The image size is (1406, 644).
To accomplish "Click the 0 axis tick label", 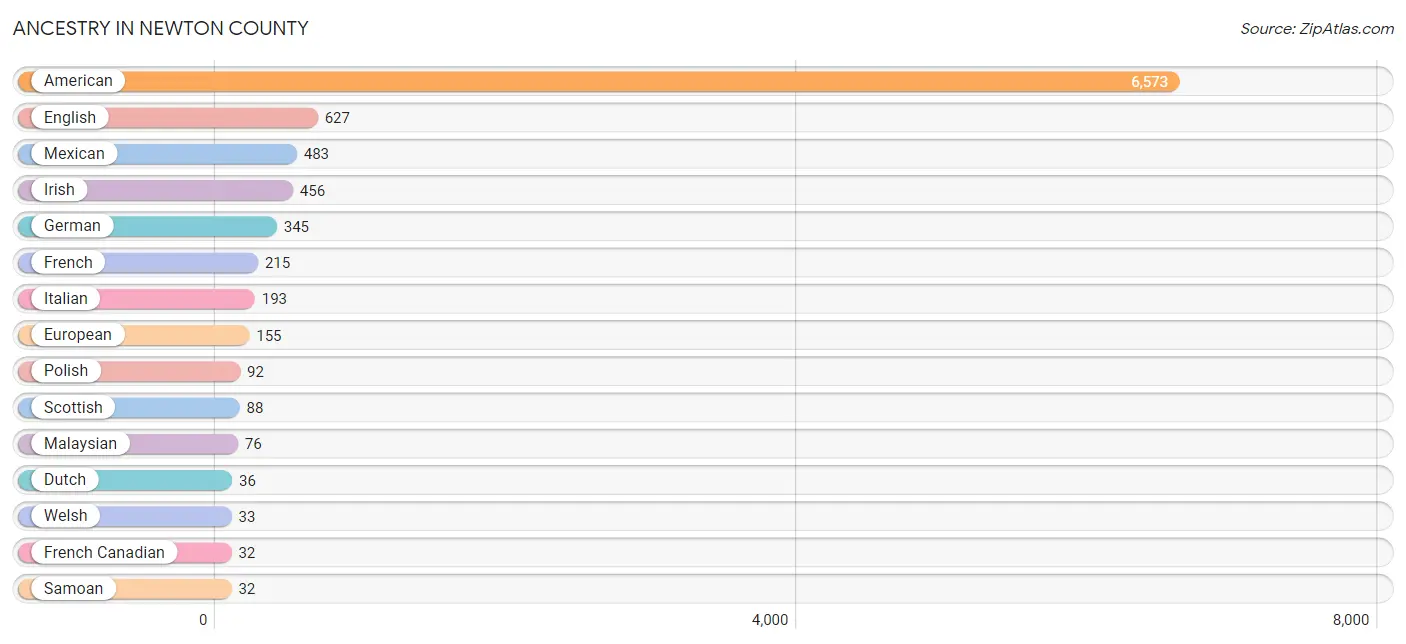I will coord(203,620).
